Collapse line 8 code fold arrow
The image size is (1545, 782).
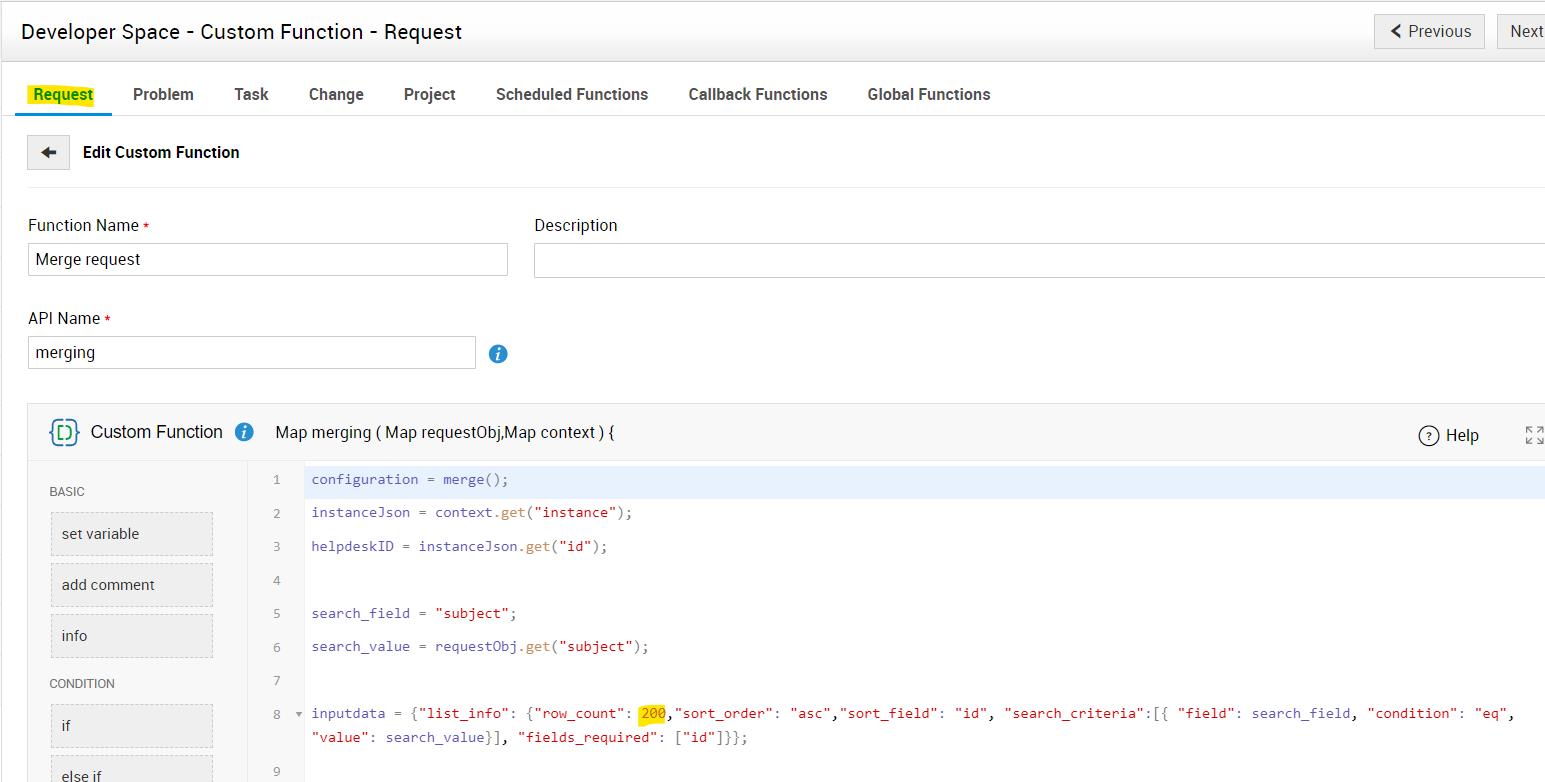[x=298, y=714]
